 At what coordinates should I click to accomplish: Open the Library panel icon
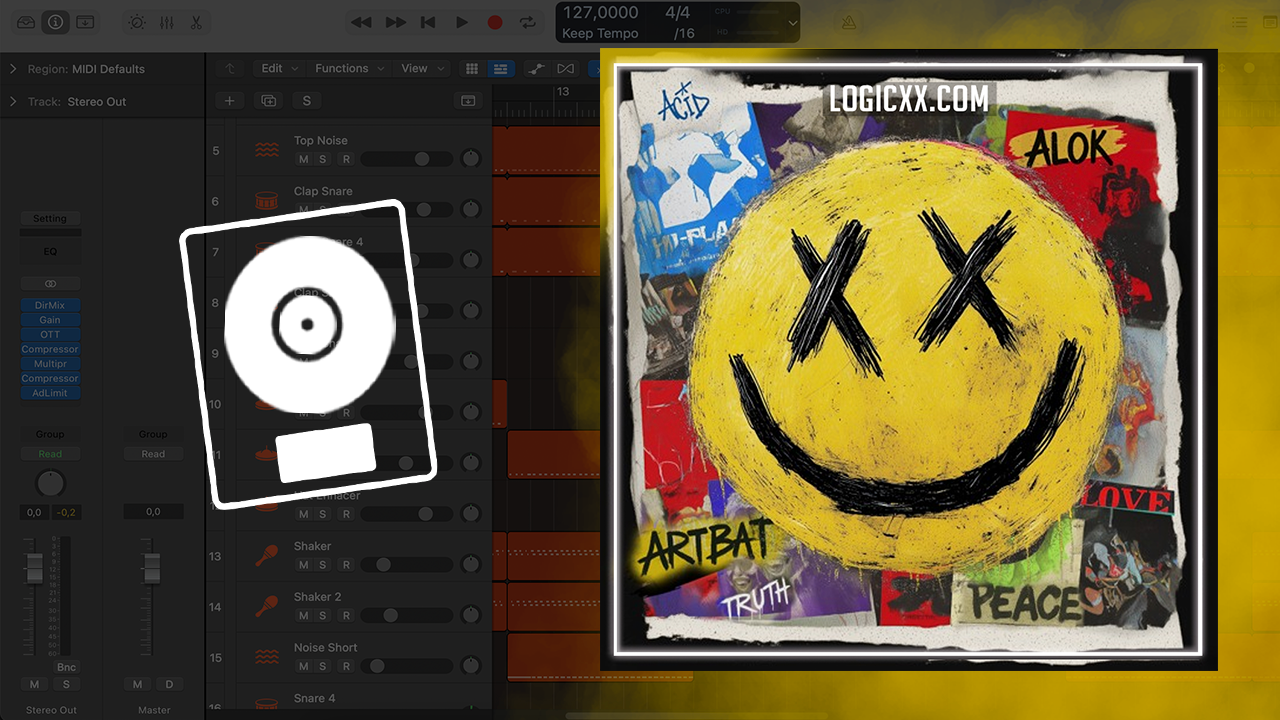[x=26, y=22]
